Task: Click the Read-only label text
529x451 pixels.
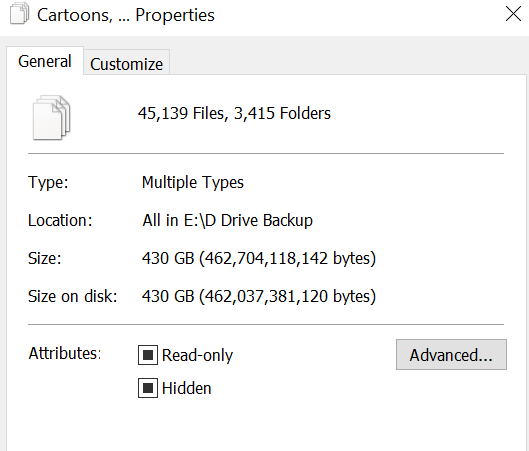Action: pyautogui.click(x=197, y=355)
